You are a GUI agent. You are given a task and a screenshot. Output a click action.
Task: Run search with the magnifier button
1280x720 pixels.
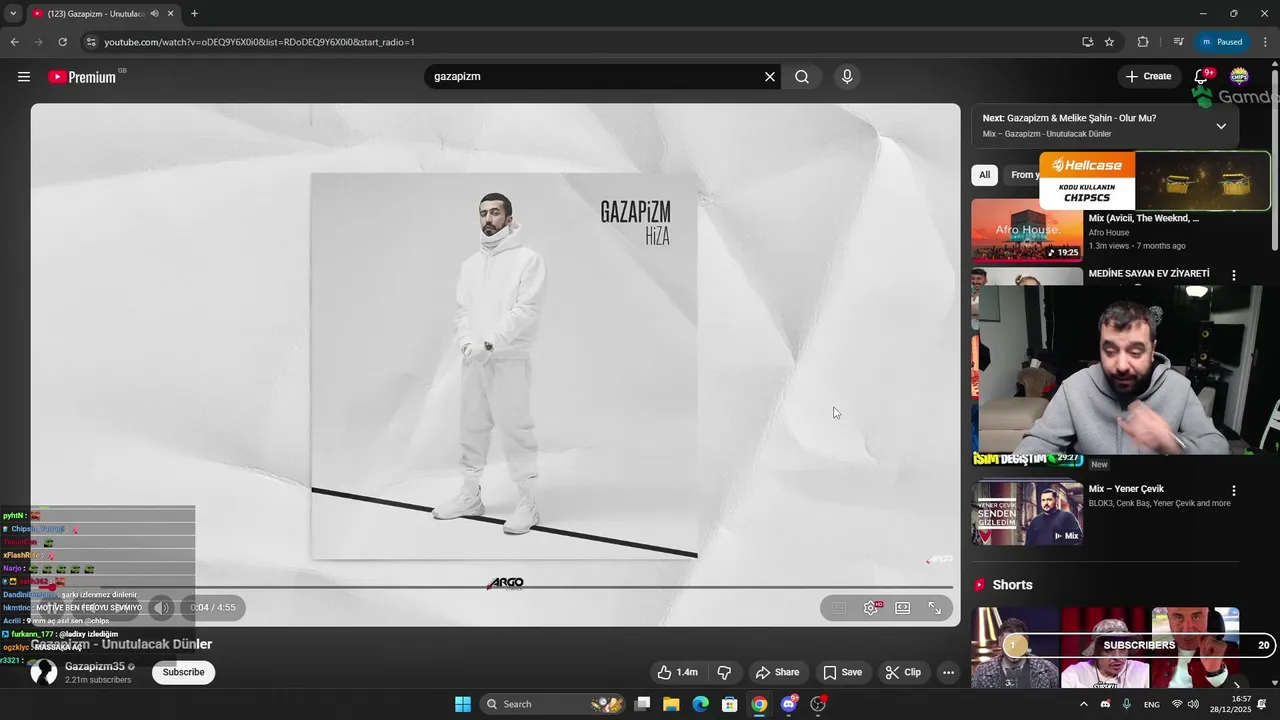(802, 77)
